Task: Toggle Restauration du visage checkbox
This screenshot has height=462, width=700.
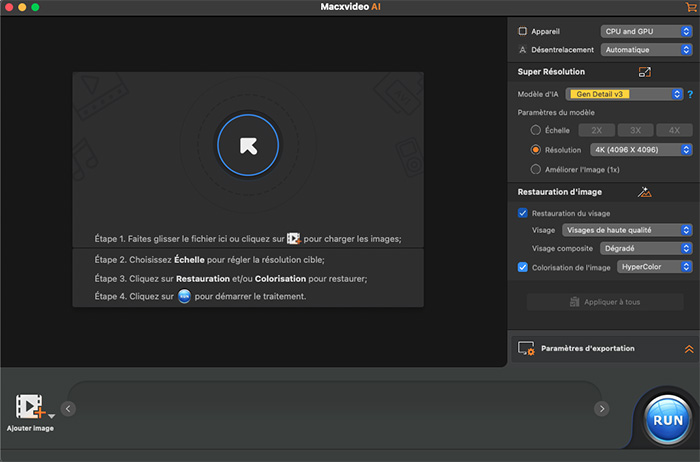Action: (x=522, y=213)
